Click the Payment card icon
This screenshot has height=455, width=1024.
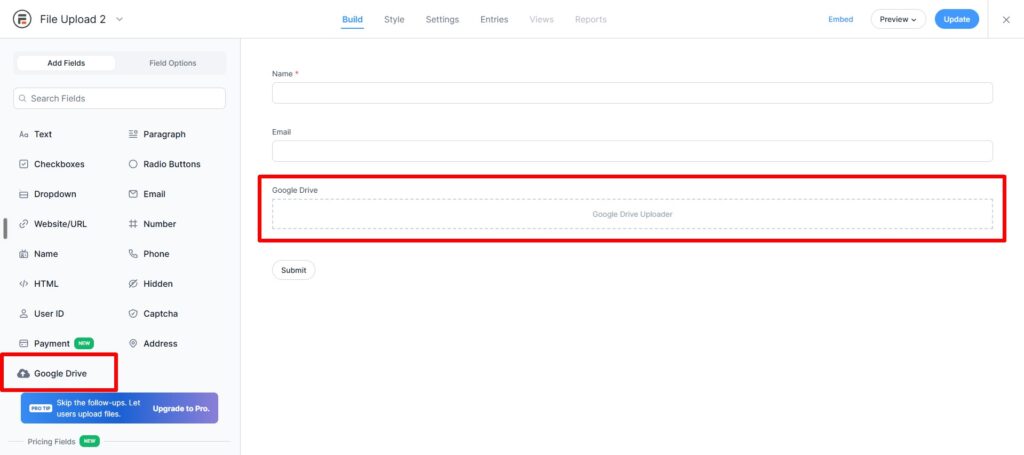[24, 344]
